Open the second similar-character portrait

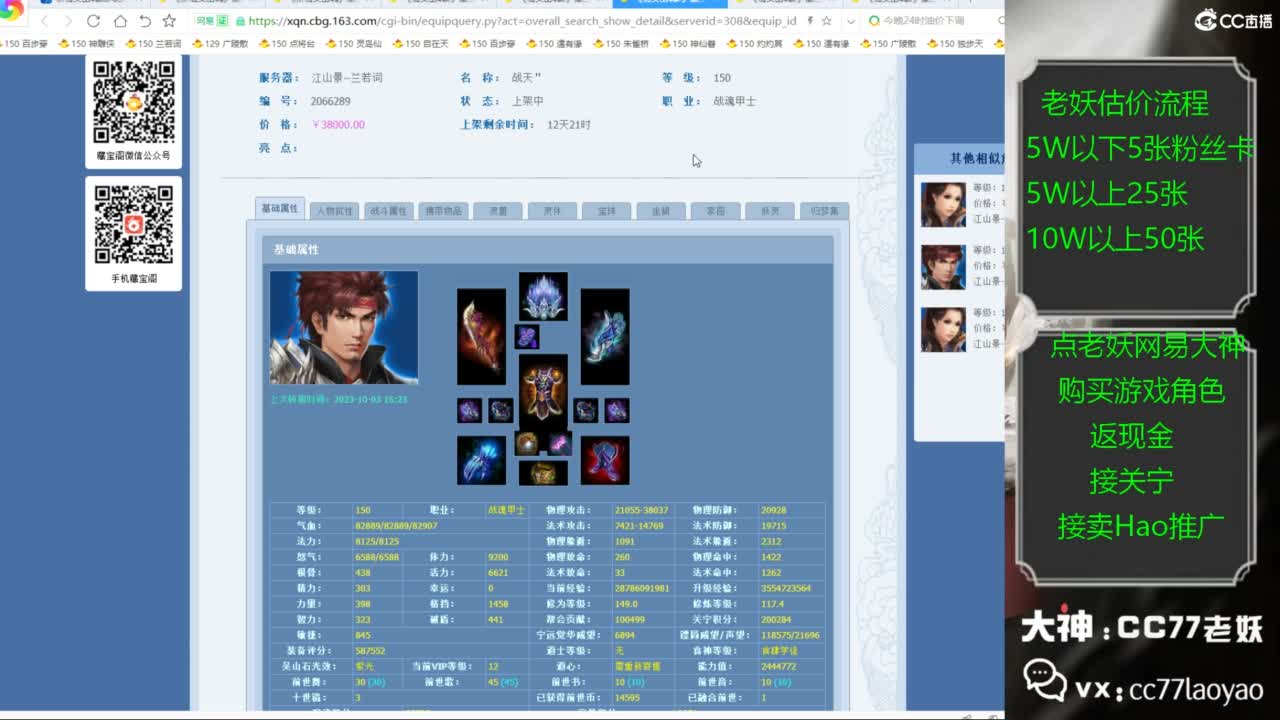click(x=943, y=267)
